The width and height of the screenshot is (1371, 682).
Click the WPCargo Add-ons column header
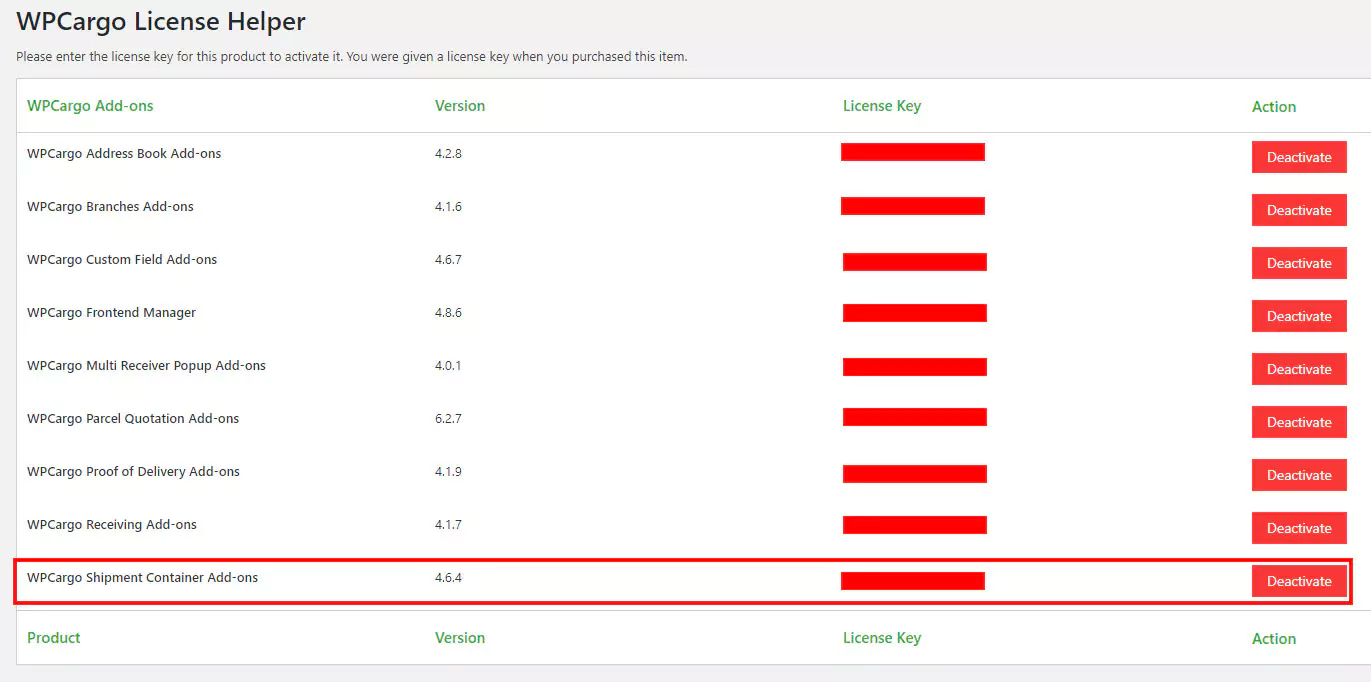coord(90,106)
